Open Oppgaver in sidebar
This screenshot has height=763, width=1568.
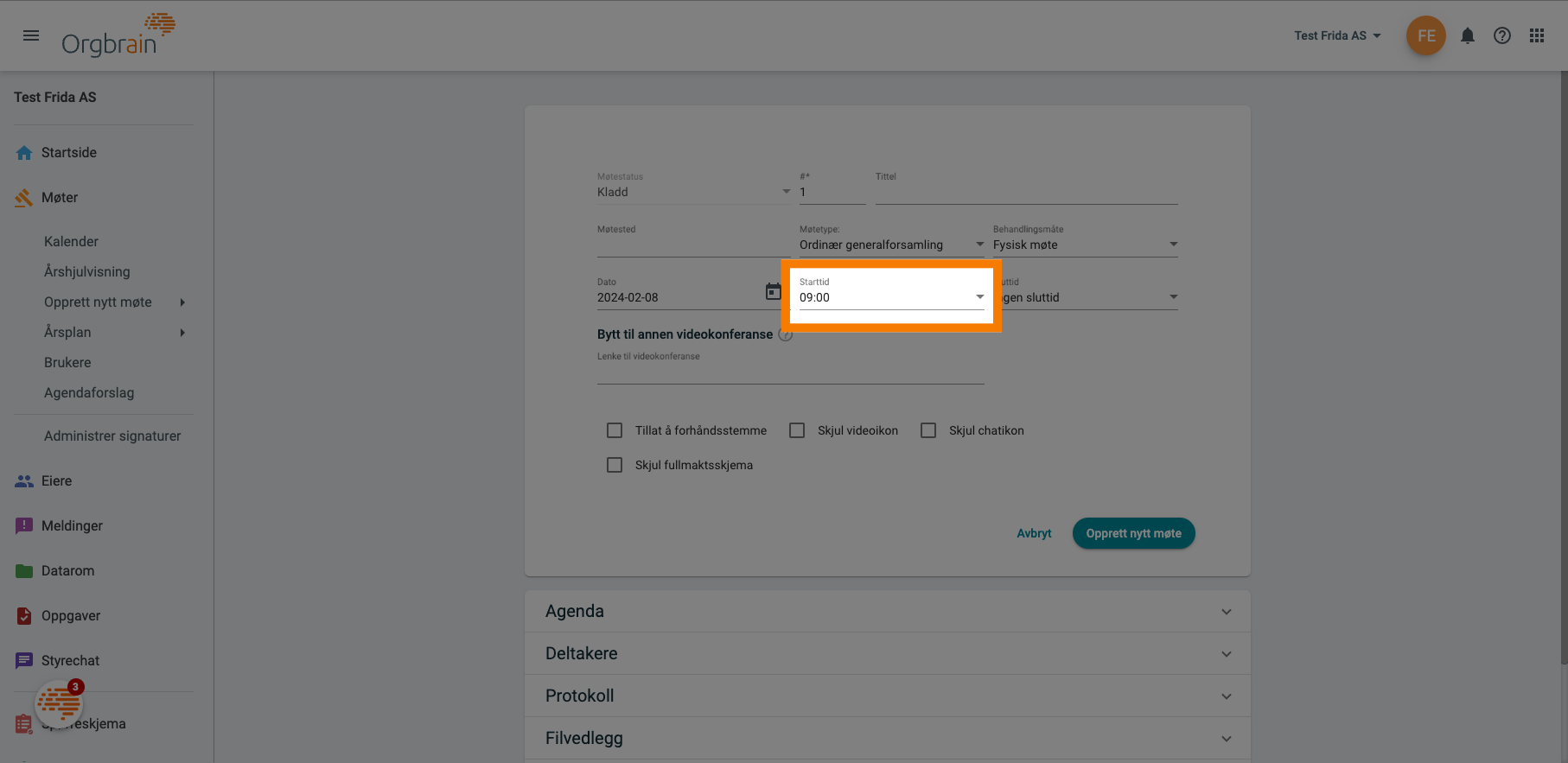click(71, 616)
